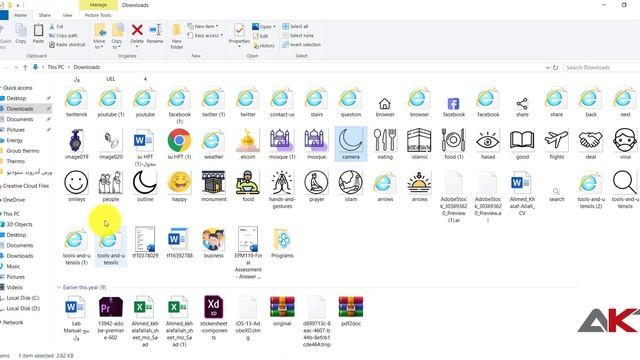Create a New folder from the ribbon
Screen dimensions: 640x360
click(x=176, y=36)
